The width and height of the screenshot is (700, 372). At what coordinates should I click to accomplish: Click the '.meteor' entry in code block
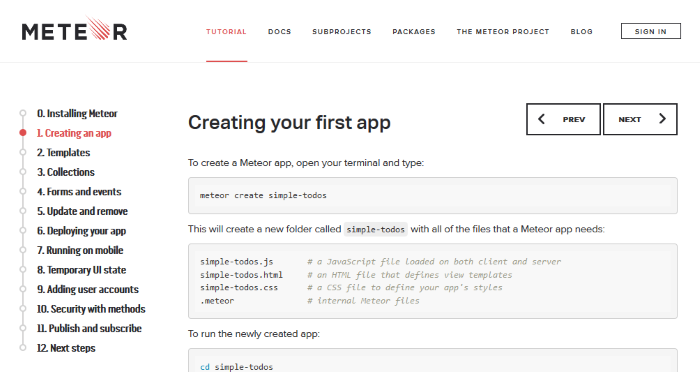pyautogui.click(x=217, y=301)
